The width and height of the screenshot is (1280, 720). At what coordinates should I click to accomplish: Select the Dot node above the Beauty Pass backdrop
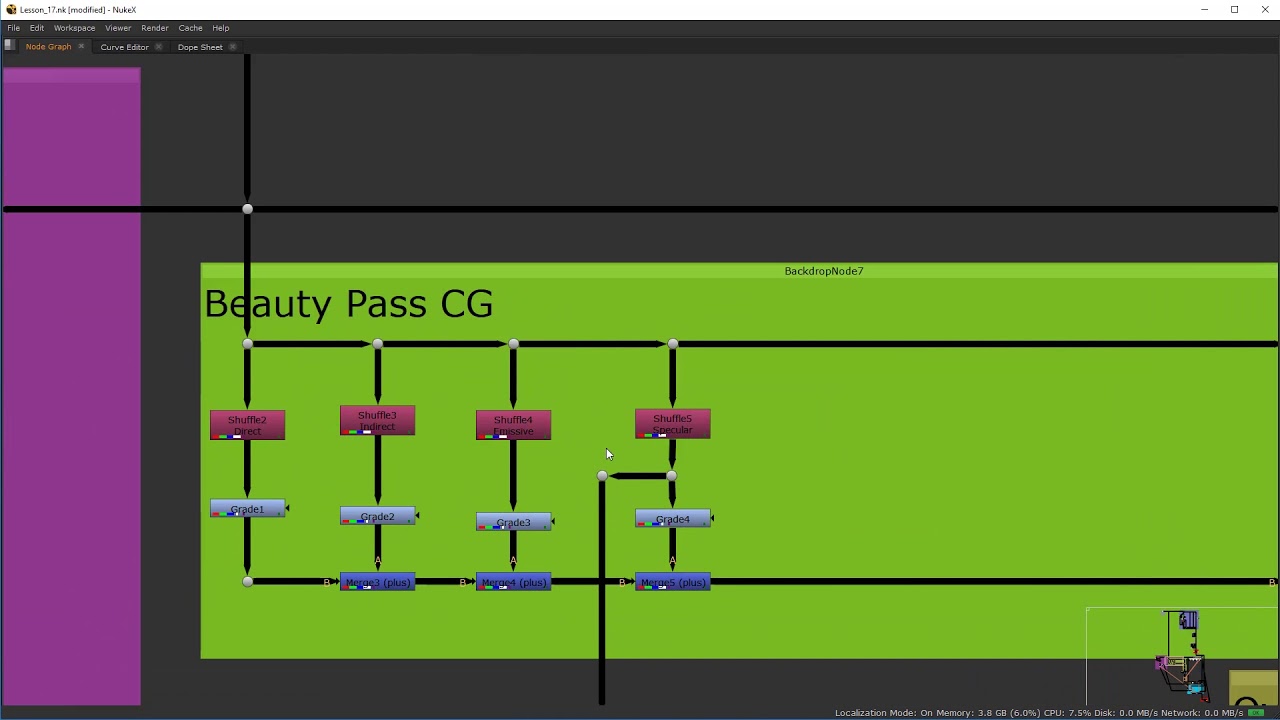[247, 209]
